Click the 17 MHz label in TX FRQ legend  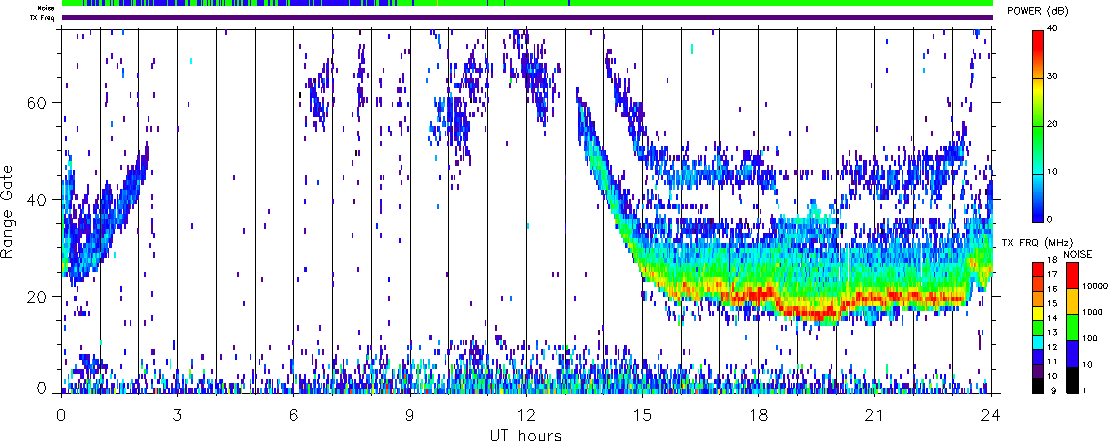point(1053,274)
